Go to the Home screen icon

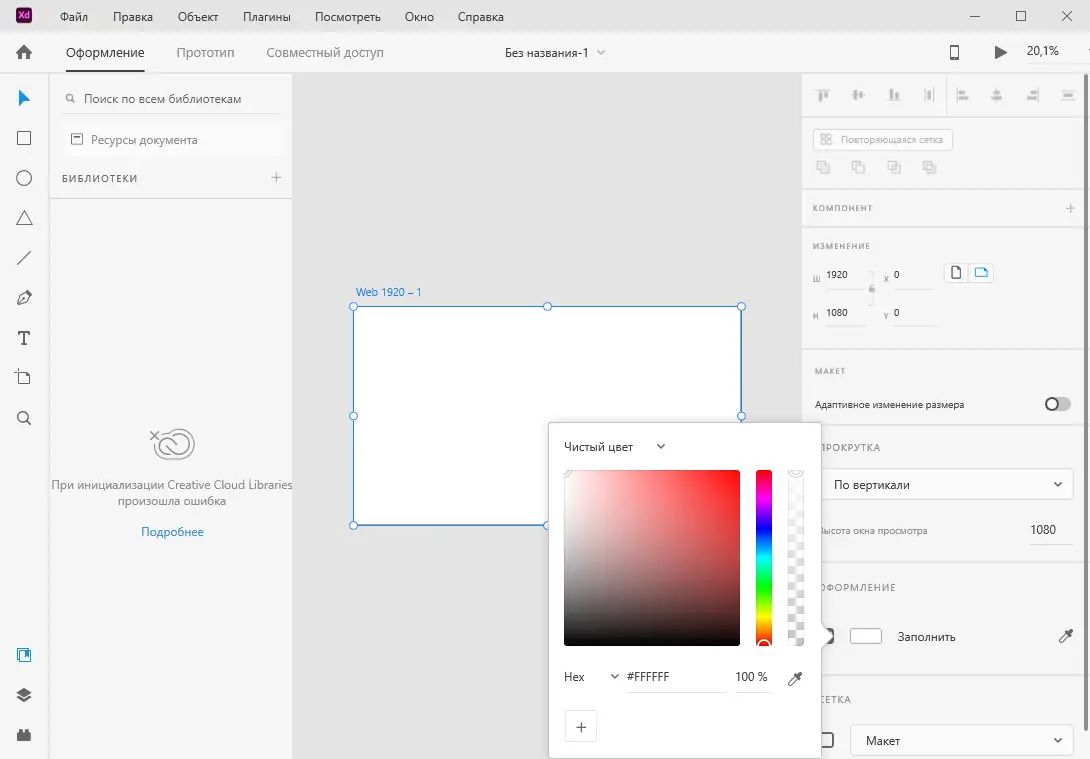point(24,52)
